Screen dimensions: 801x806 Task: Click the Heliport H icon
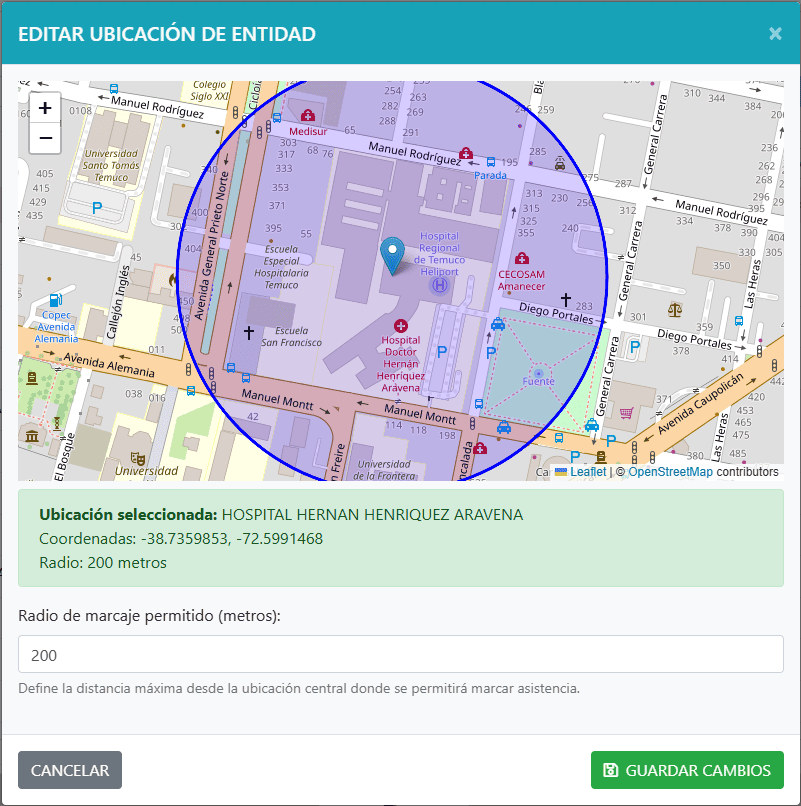point(438,285)
